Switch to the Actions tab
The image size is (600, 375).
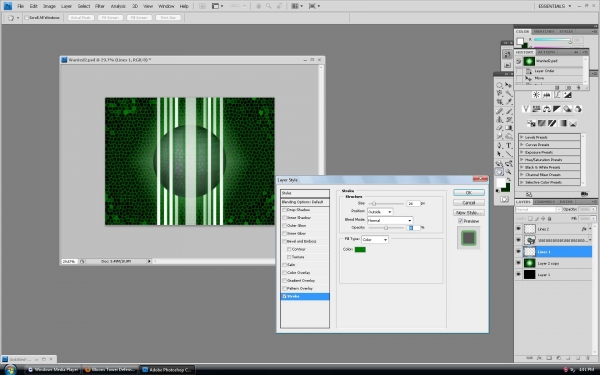546,52
